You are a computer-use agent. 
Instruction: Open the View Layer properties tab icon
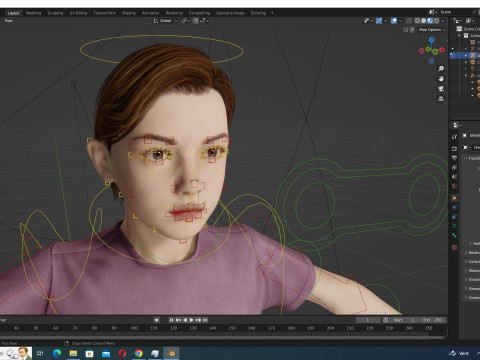[x=454, y=167]
